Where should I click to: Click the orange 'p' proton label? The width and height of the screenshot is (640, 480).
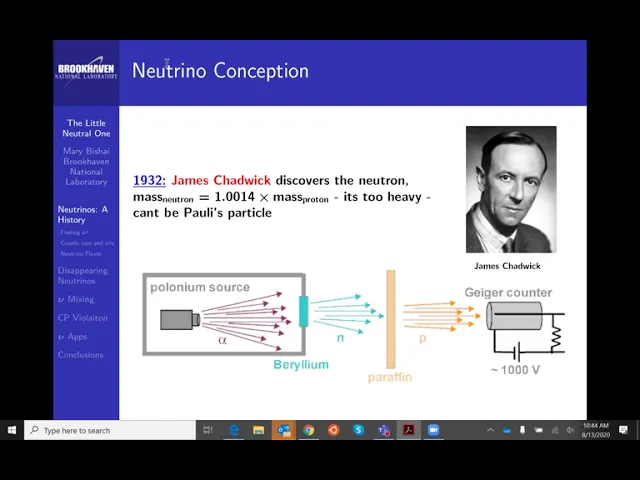[422, 339]
